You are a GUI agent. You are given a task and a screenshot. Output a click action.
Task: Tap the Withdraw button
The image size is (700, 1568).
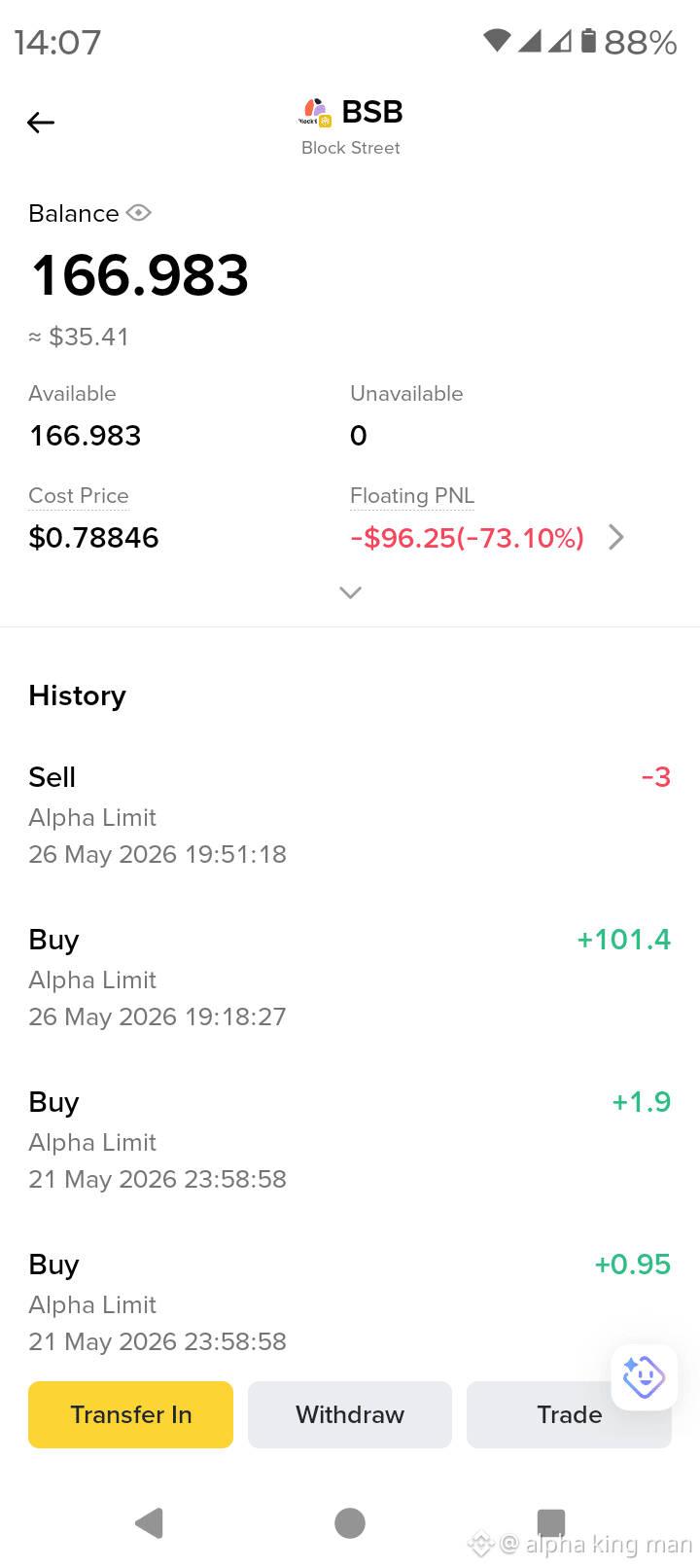point(350,1414)
